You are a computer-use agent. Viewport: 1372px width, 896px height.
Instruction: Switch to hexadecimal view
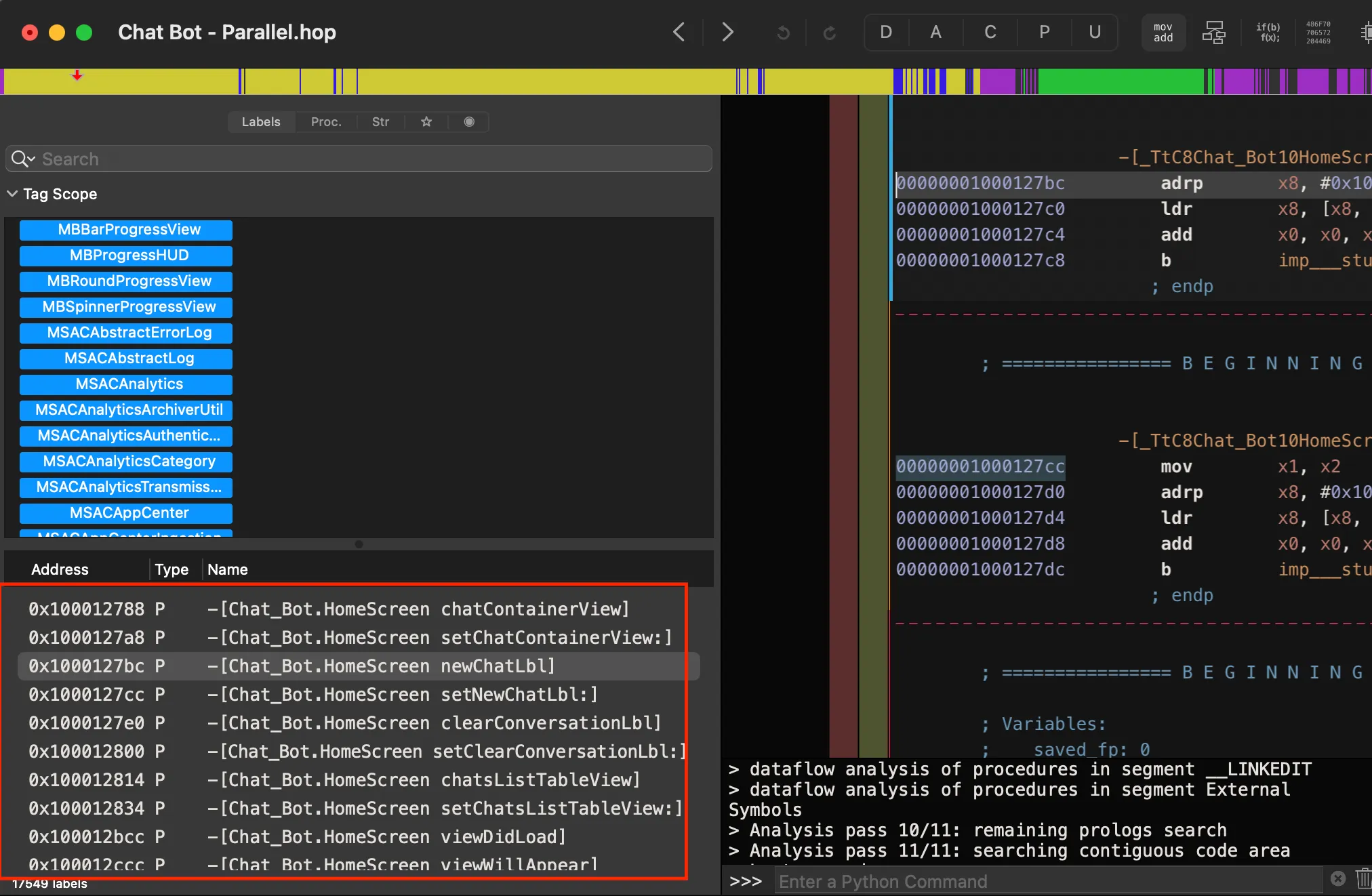click(x=1318, y=33)
